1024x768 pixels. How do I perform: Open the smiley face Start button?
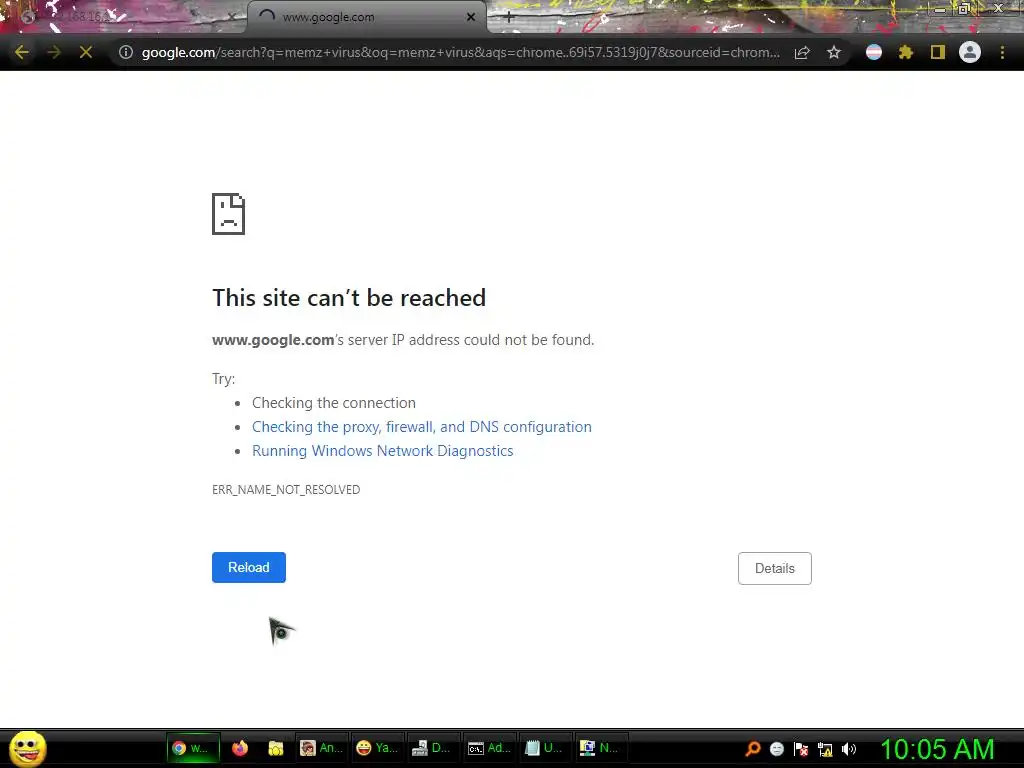(28, 748)
